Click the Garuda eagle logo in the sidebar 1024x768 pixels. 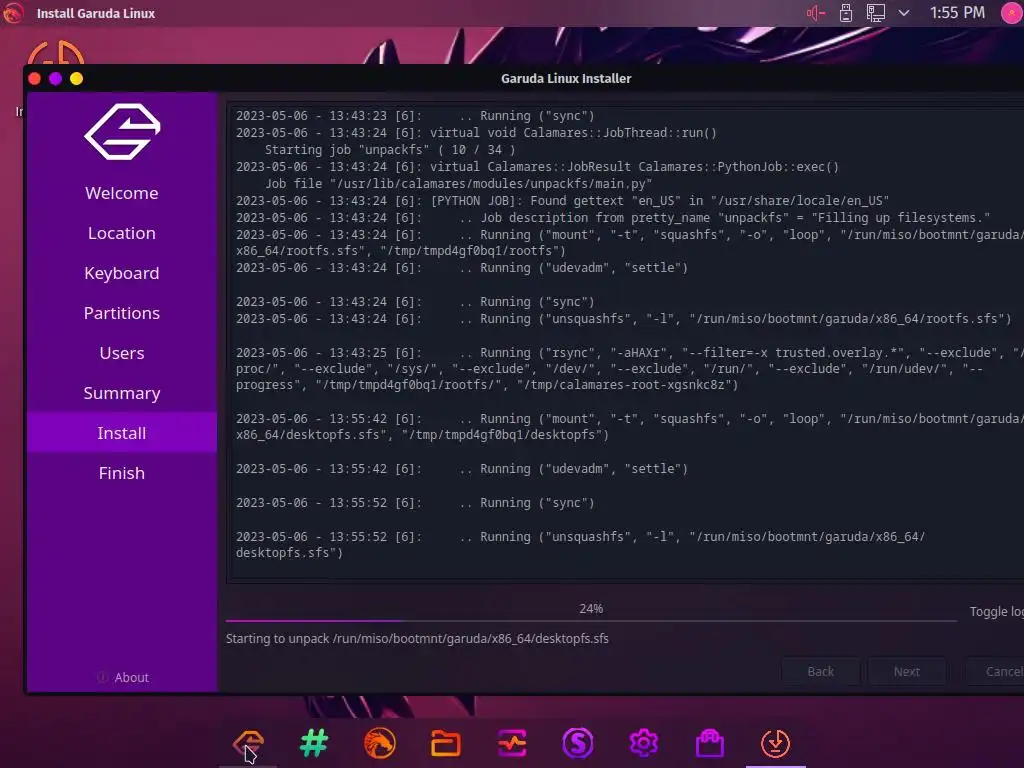coord(122,131)
